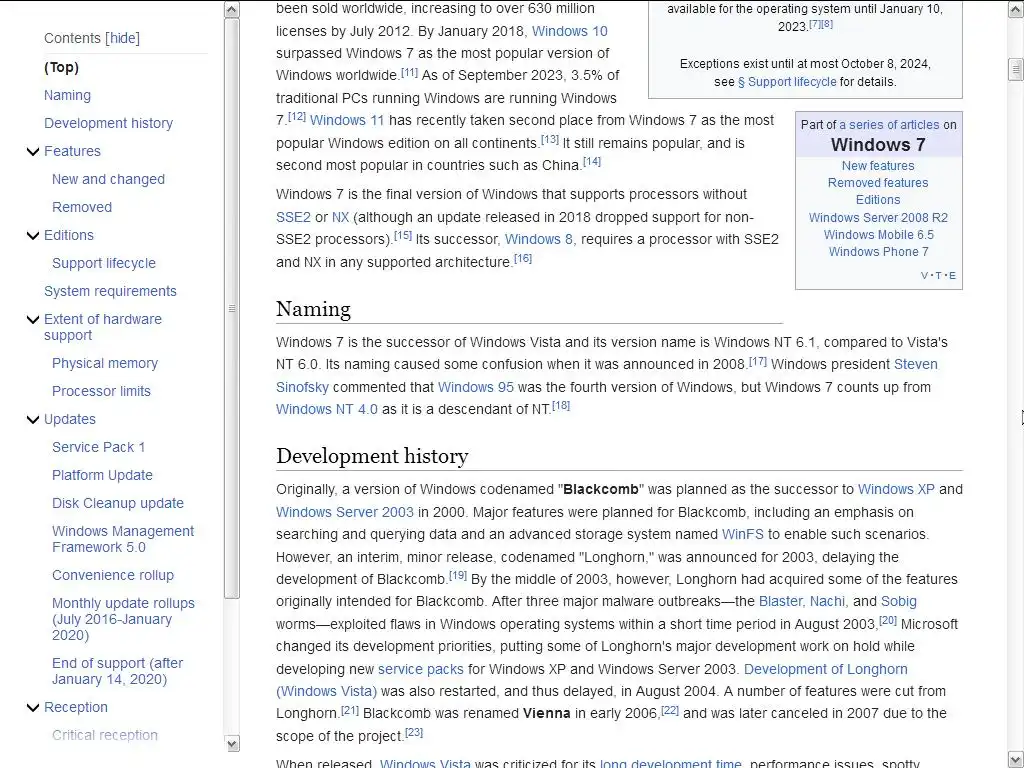Open Editions link in Windows 7 box
The image size is (1024, 768).
(878, 200)
